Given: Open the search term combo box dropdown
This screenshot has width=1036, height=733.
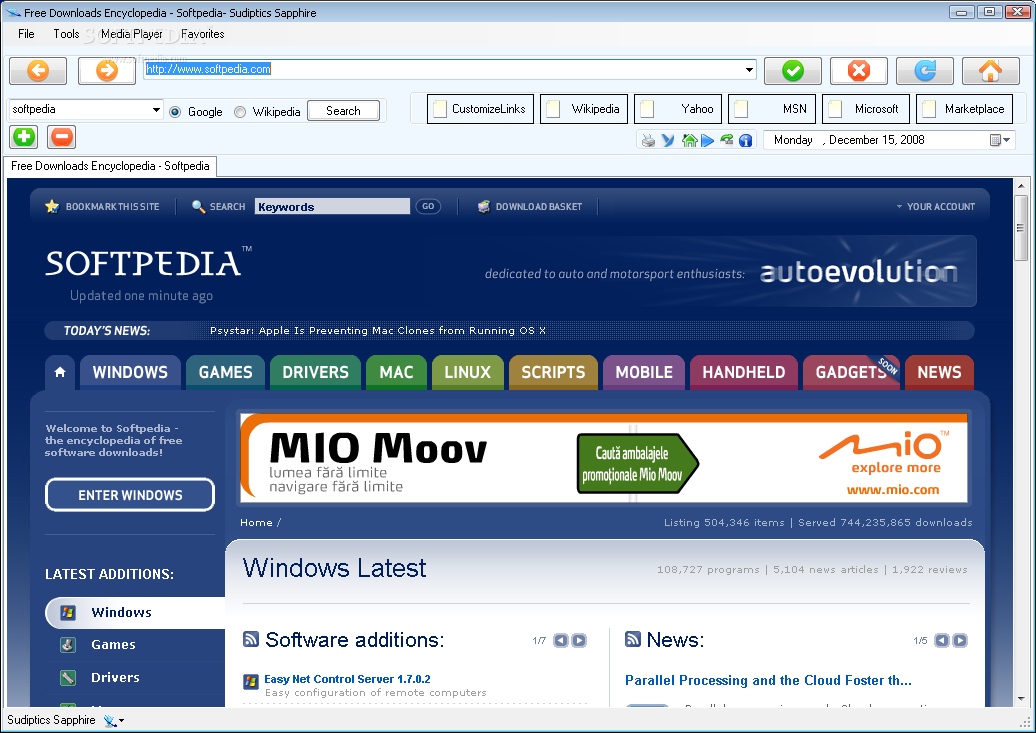Looking at the screenshot, I should (x=156, y=110).
